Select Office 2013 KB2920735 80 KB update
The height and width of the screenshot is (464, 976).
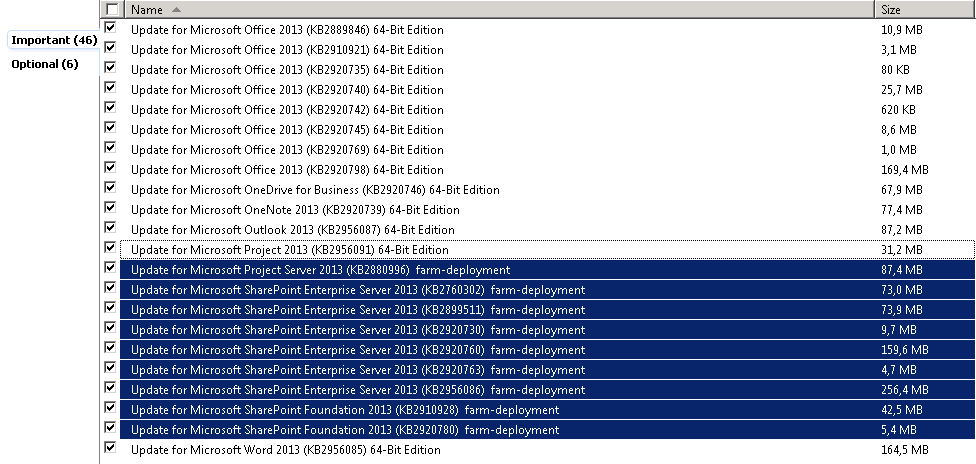point(287,70)
